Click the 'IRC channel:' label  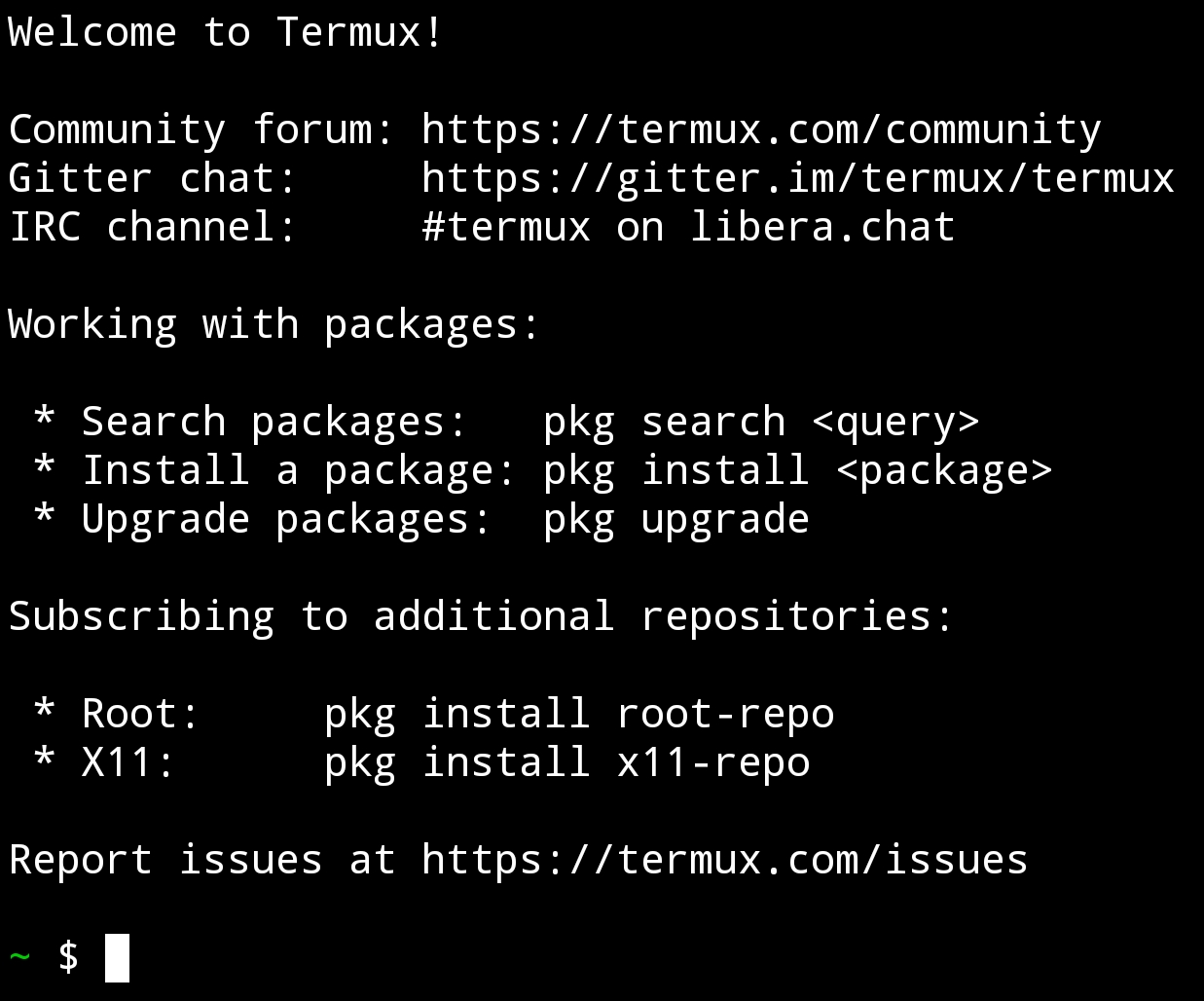pos(153,228)
